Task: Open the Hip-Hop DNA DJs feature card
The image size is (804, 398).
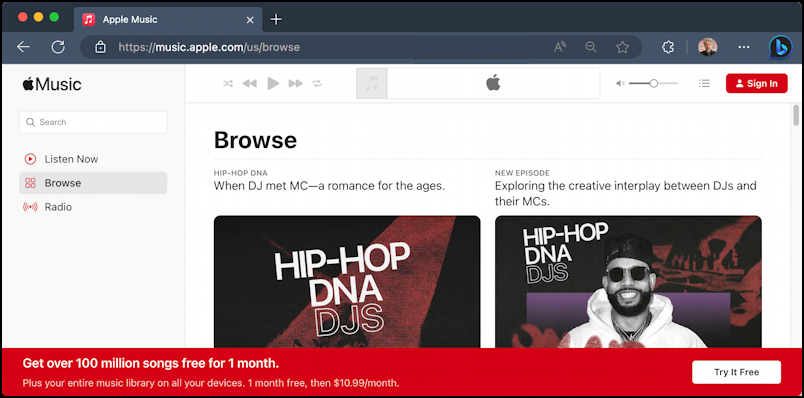Action: [x=347, y=282]
